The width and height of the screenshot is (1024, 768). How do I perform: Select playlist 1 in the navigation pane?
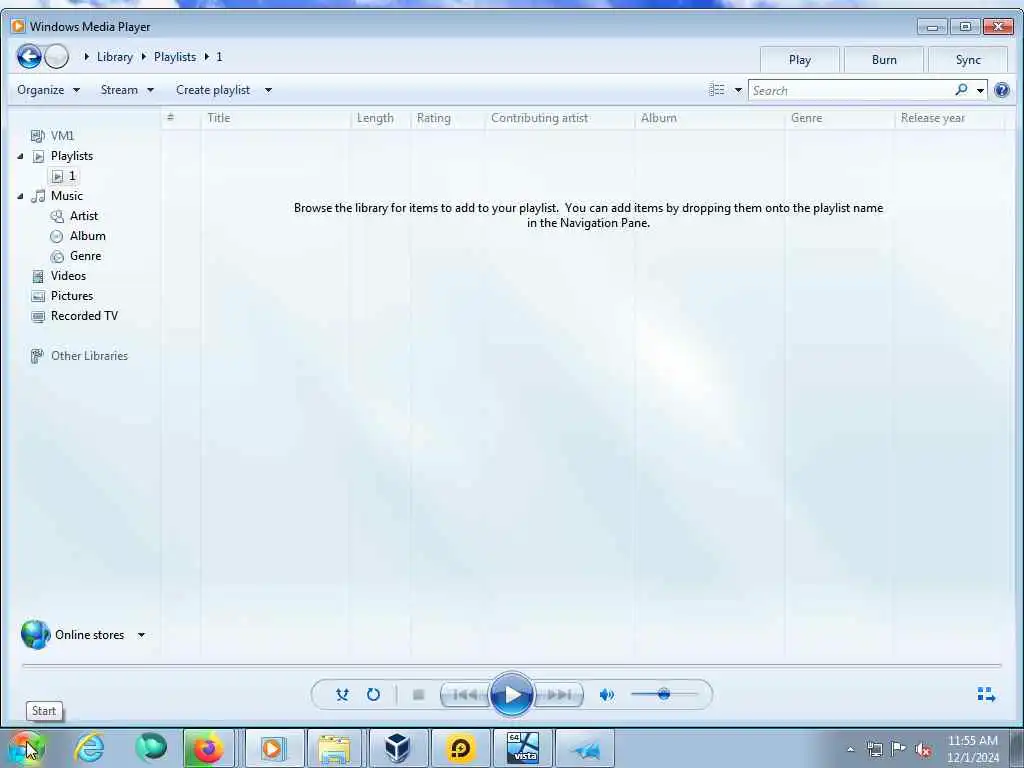(64, 176)
